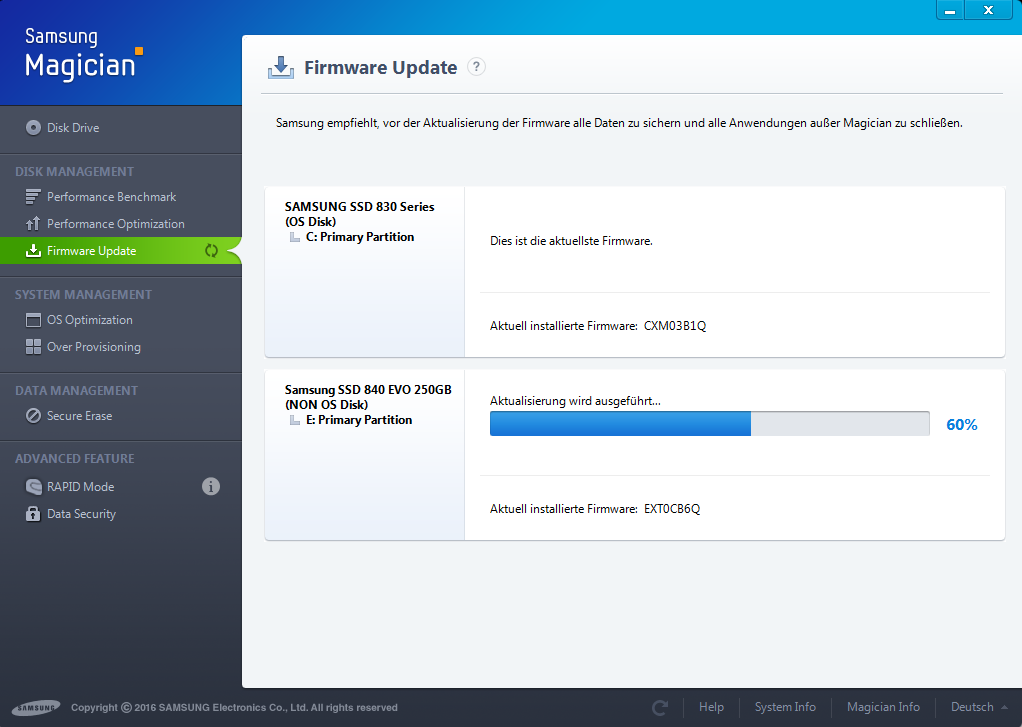Click the Data Security padlock icon

pyautogui.click(x=33, y=514)
